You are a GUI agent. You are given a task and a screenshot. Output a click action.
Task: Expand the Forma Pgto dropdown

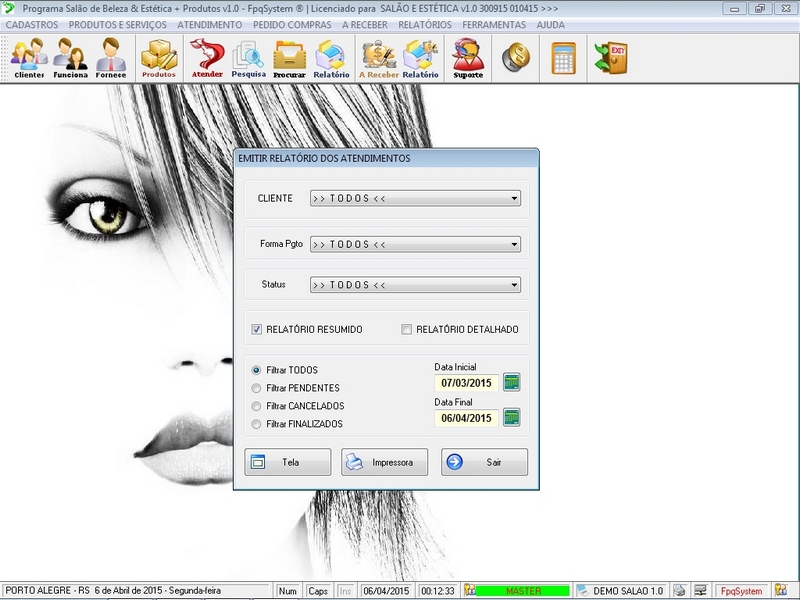pos(514,244)
